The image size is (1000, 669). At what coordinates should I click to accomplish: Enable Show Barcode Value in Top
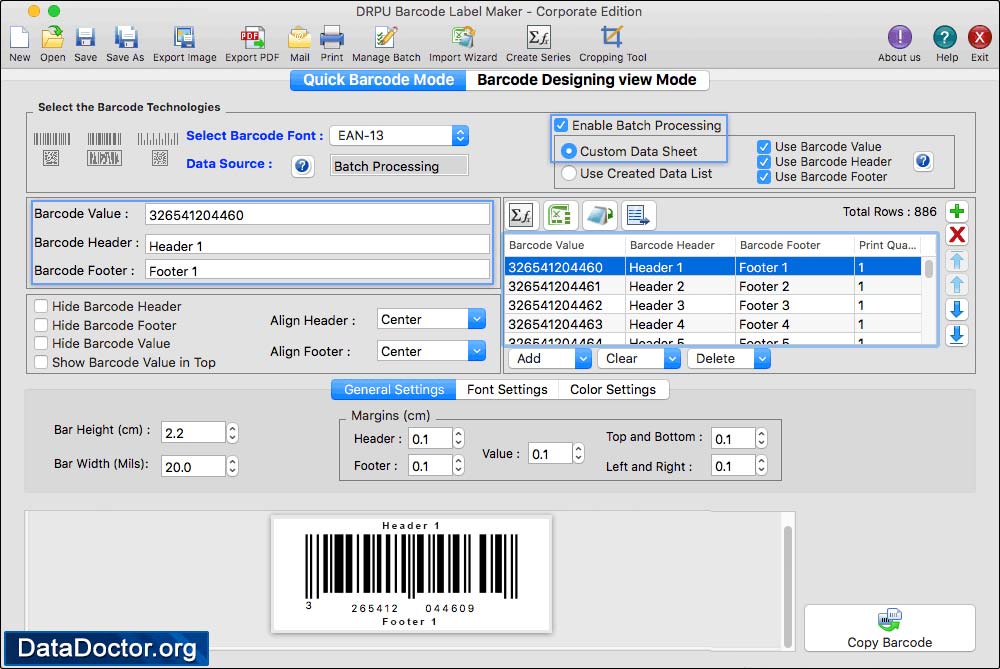tap(41, 362)
